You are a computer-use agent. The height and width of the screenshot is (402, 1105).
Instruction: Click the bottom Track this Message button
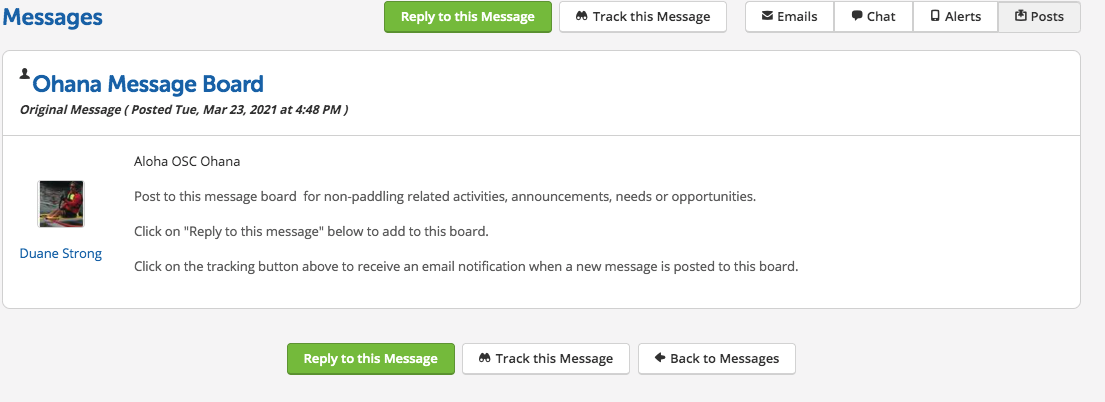click(545, 359)
